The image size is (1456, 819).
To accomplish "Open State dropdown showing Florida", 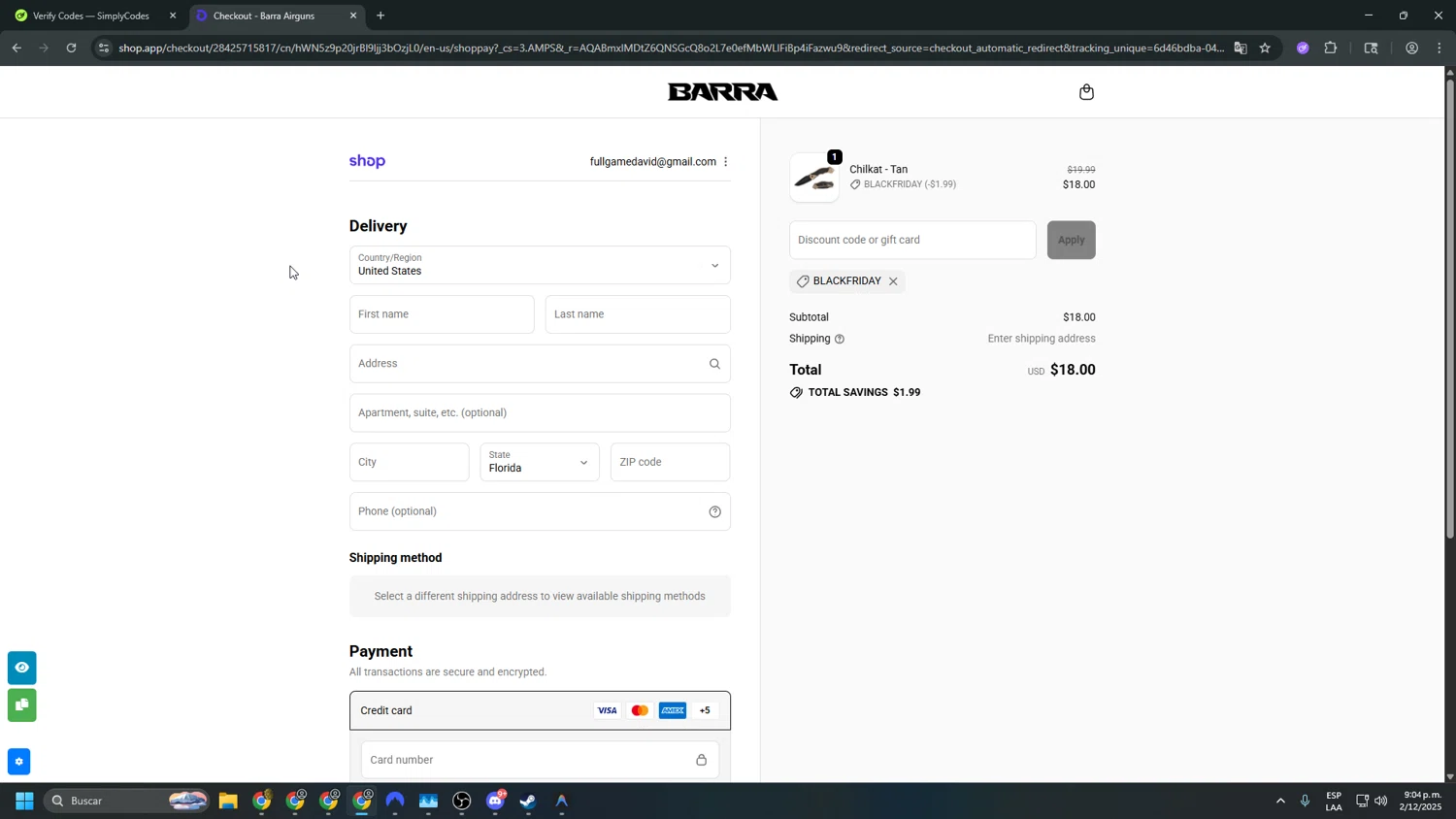I will pos(540,462).
